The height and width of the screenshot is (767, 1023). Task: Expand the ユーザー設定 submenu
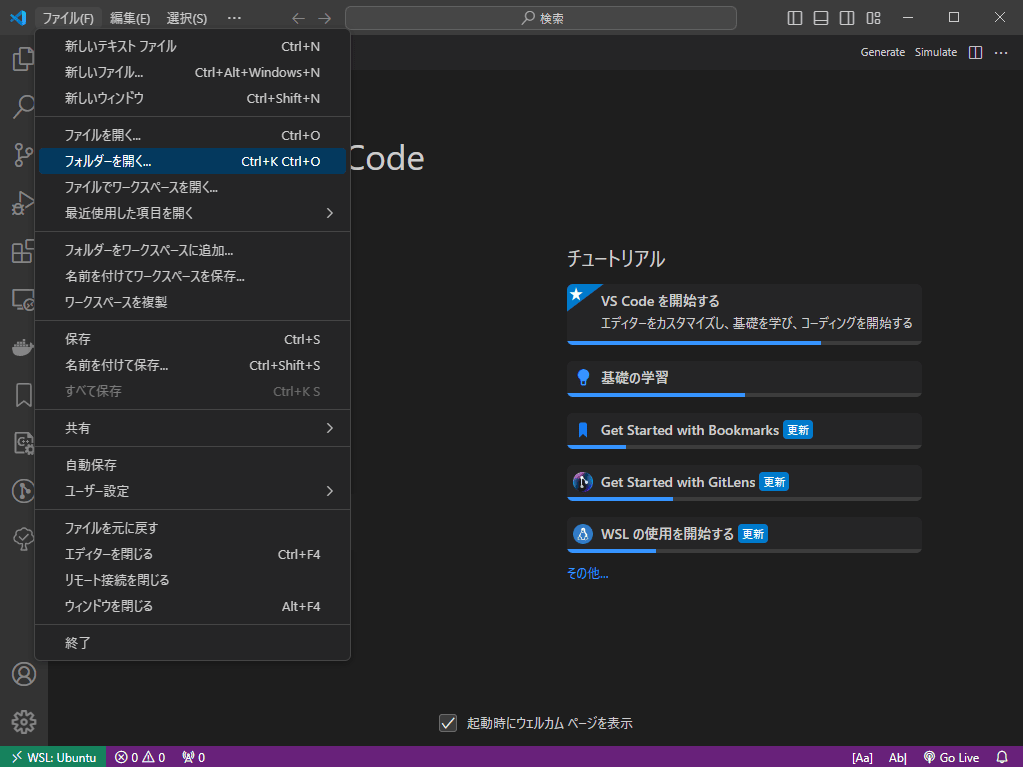tap(192, 491)
